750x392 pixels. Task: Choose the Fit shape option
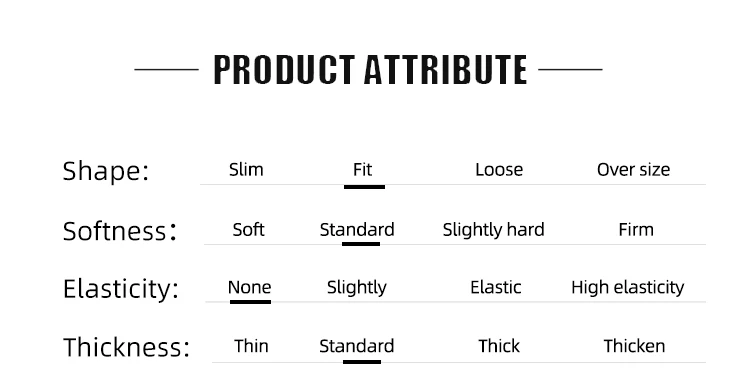click(362, 170)
